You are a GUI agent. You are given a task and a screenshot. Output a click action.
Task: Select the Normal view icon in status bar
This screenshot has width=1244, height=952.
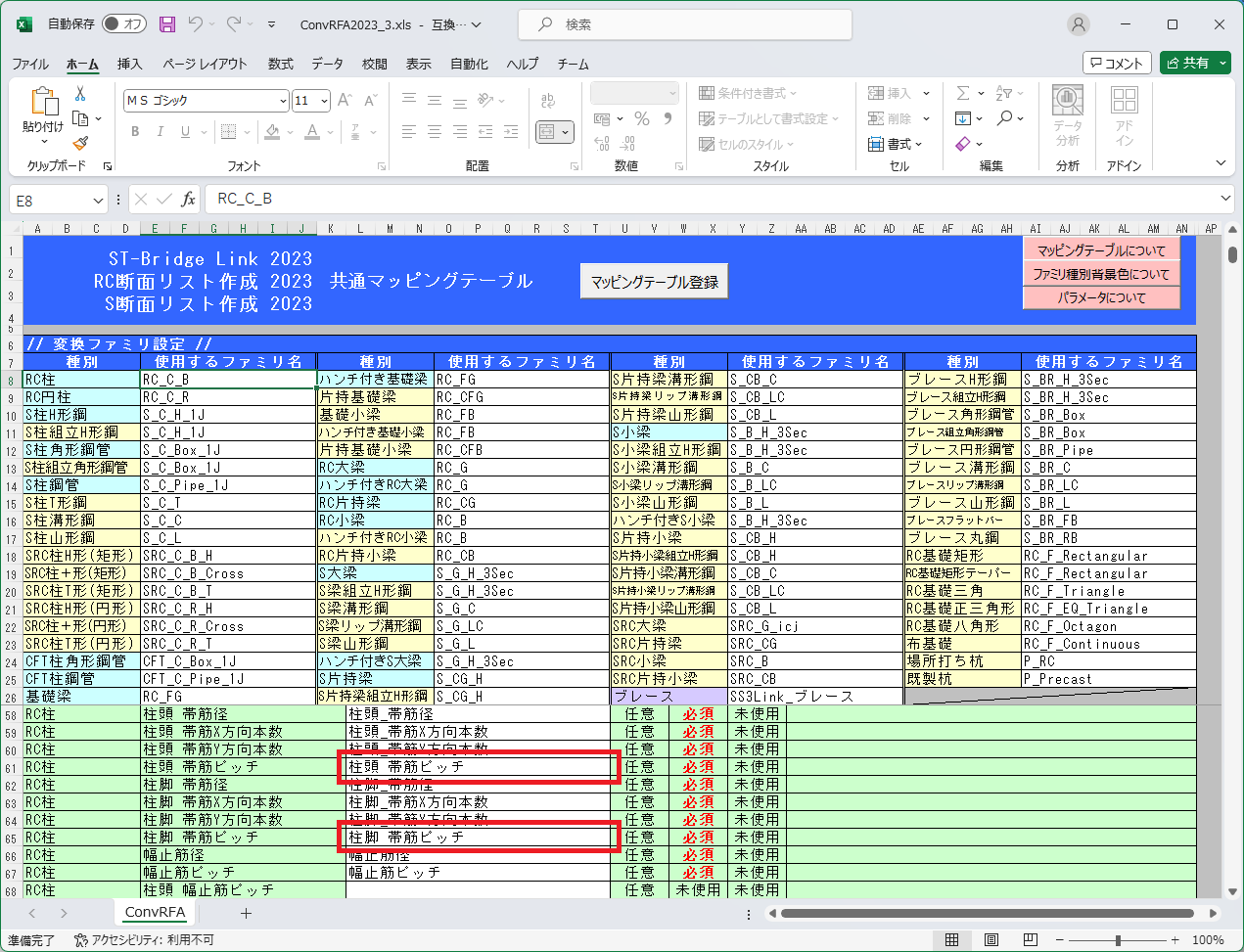tap(951, 940)
